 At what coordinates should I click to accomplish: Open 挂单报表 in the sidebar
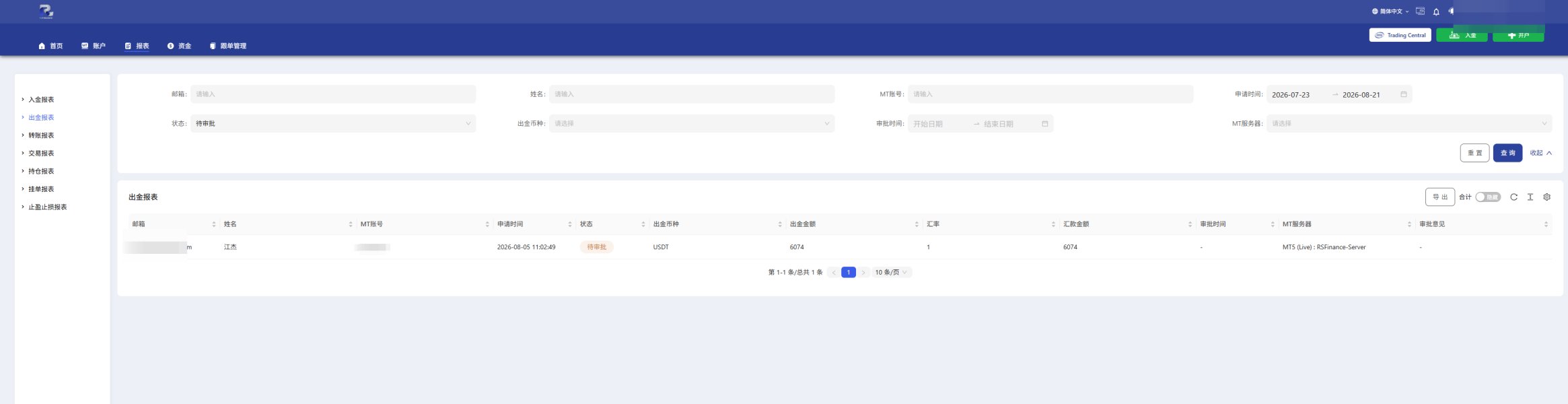[41, 189]
